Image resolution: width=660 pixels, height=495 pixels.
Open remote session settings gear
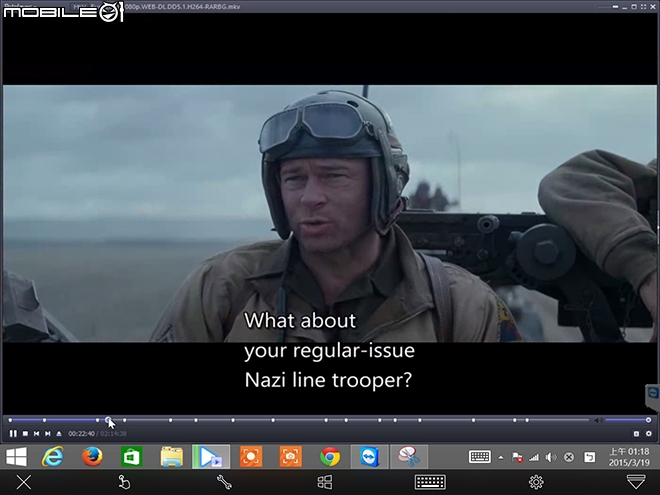[536, 482]
